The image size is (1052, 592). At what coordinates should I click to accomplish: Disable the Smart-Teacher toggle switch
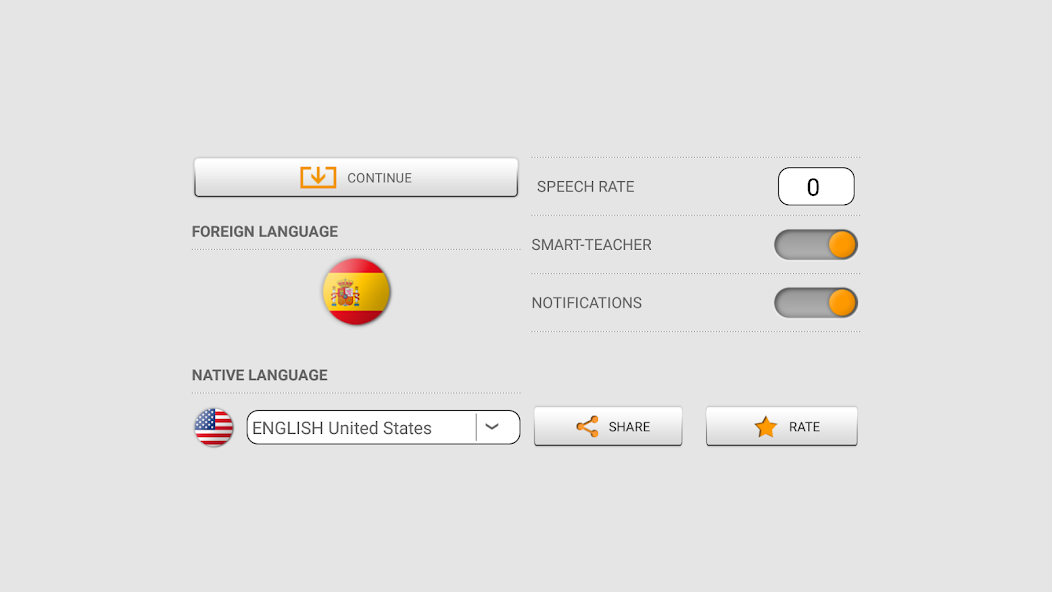tap(816, 245)
